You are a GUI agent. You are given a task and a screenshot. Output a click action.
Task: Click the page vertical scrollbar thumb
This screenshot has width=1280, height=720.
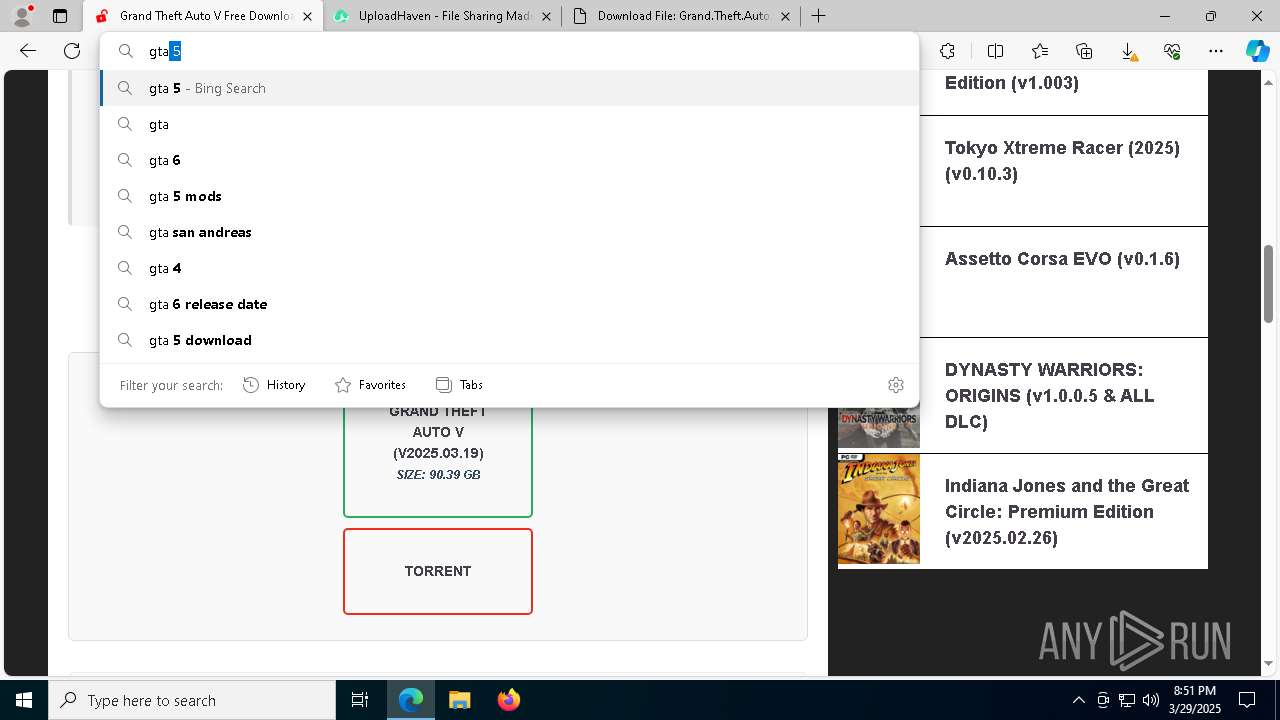(x=1268, y=284)
